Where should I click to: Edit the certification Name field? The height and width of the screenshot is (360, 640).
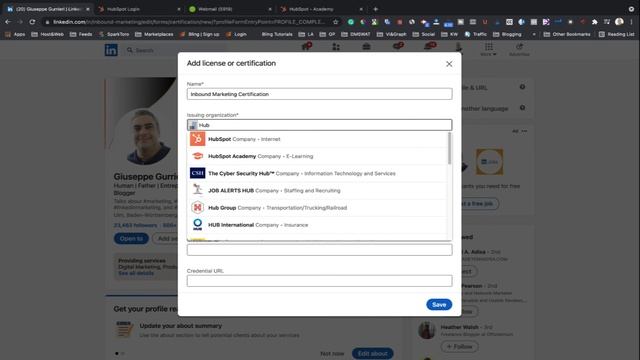point(319,94)
